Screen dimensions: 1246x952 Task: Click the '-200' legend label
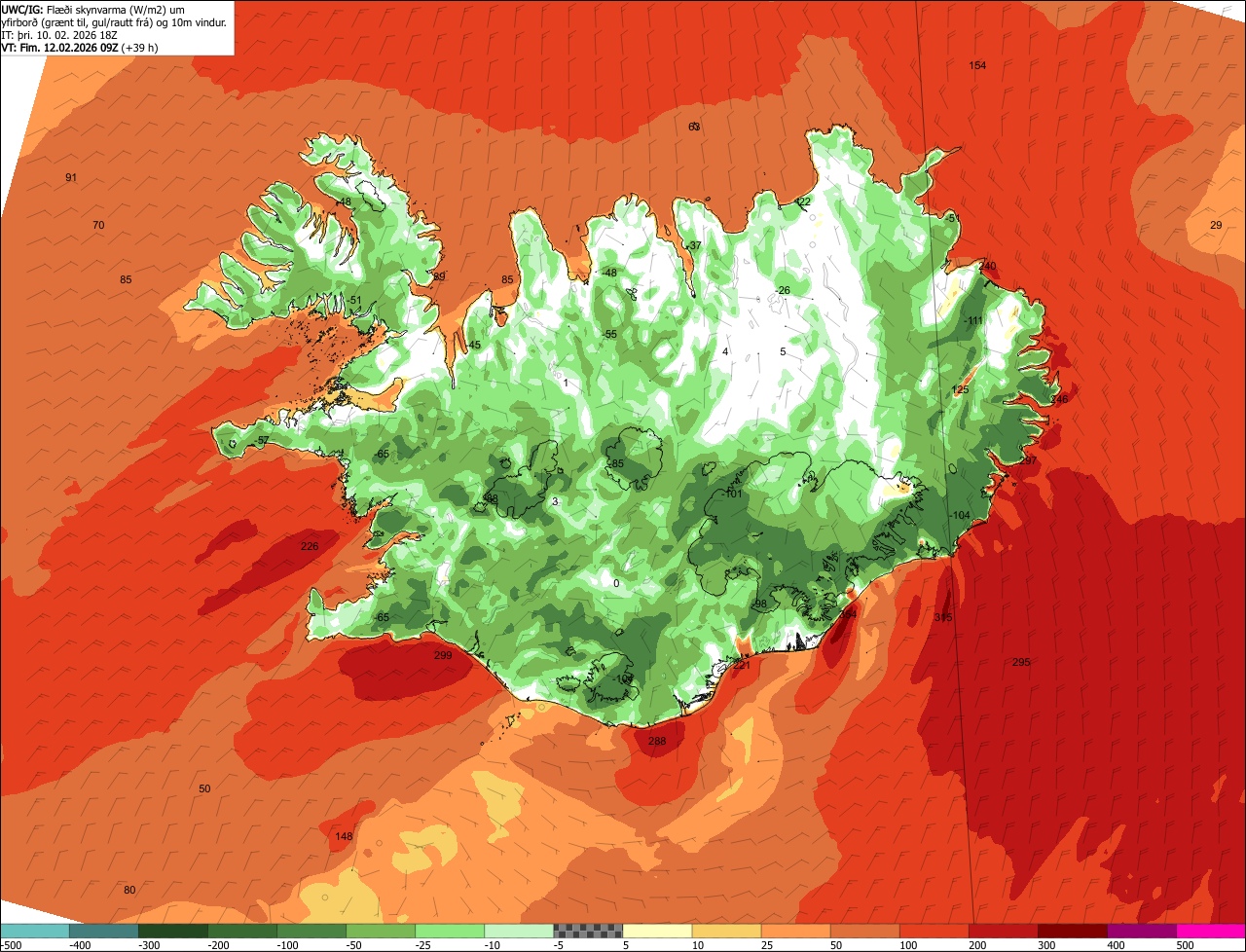[218, 945]
